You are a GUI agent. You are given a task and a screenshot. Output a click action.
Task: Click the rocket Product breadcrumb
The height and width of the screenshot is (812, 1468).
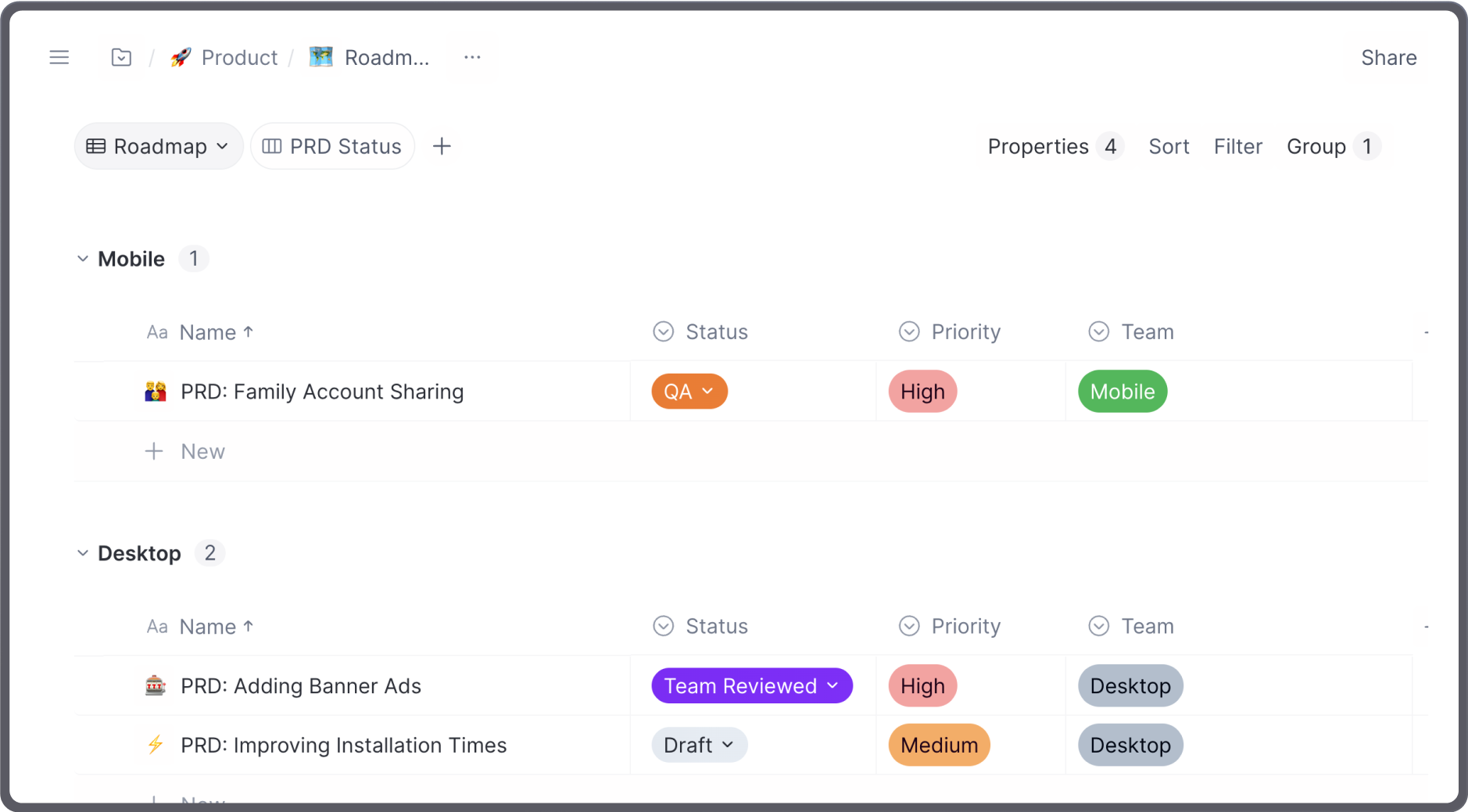(224, 57)
